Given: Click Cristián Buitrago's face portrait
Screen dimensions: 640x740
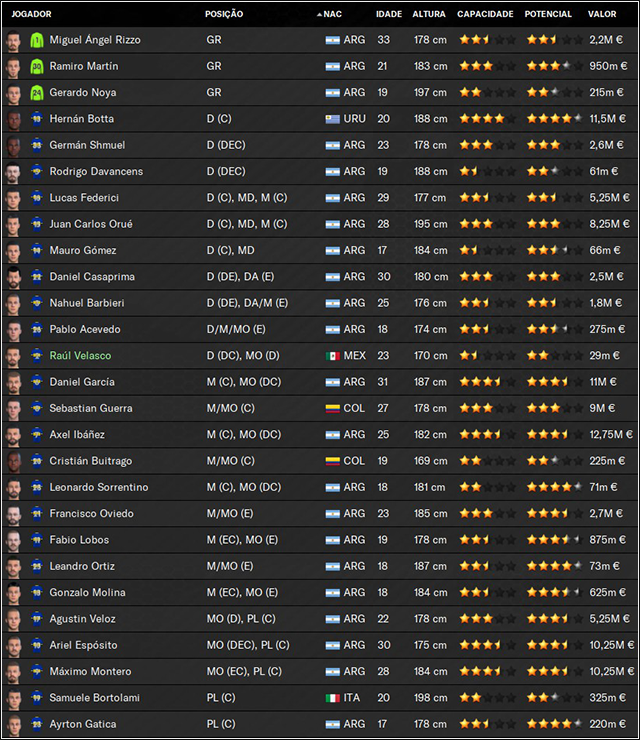Looking at the screenshot, I should click(x=13, y=462).
